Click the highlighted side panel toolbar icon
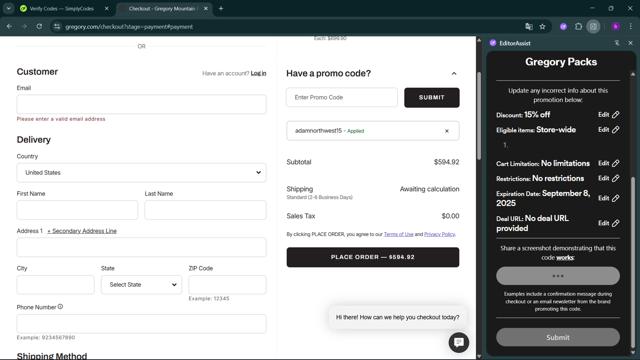The height and width of the screenshot is (360, 640). point(593,27)
